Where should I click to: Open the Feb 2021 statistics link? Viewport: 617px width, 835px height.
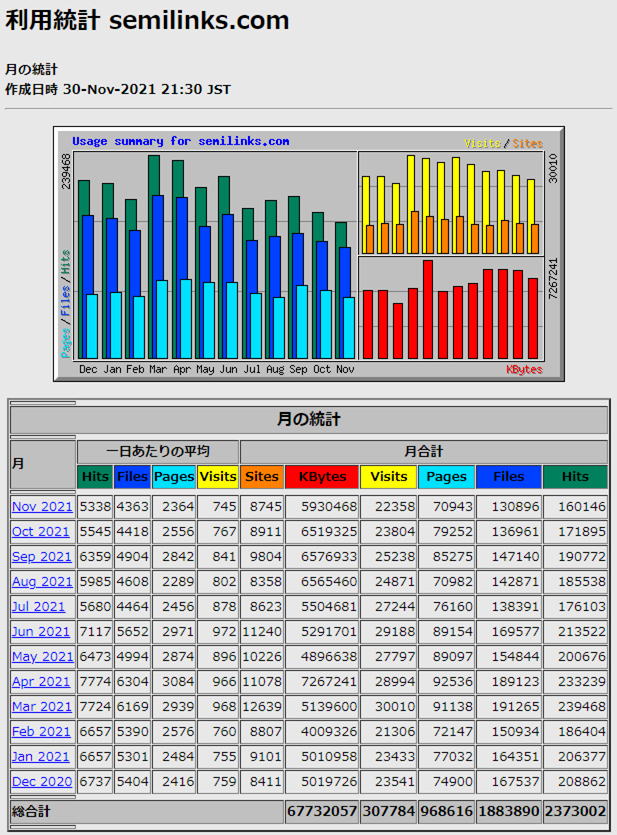(x=41, y=732)
